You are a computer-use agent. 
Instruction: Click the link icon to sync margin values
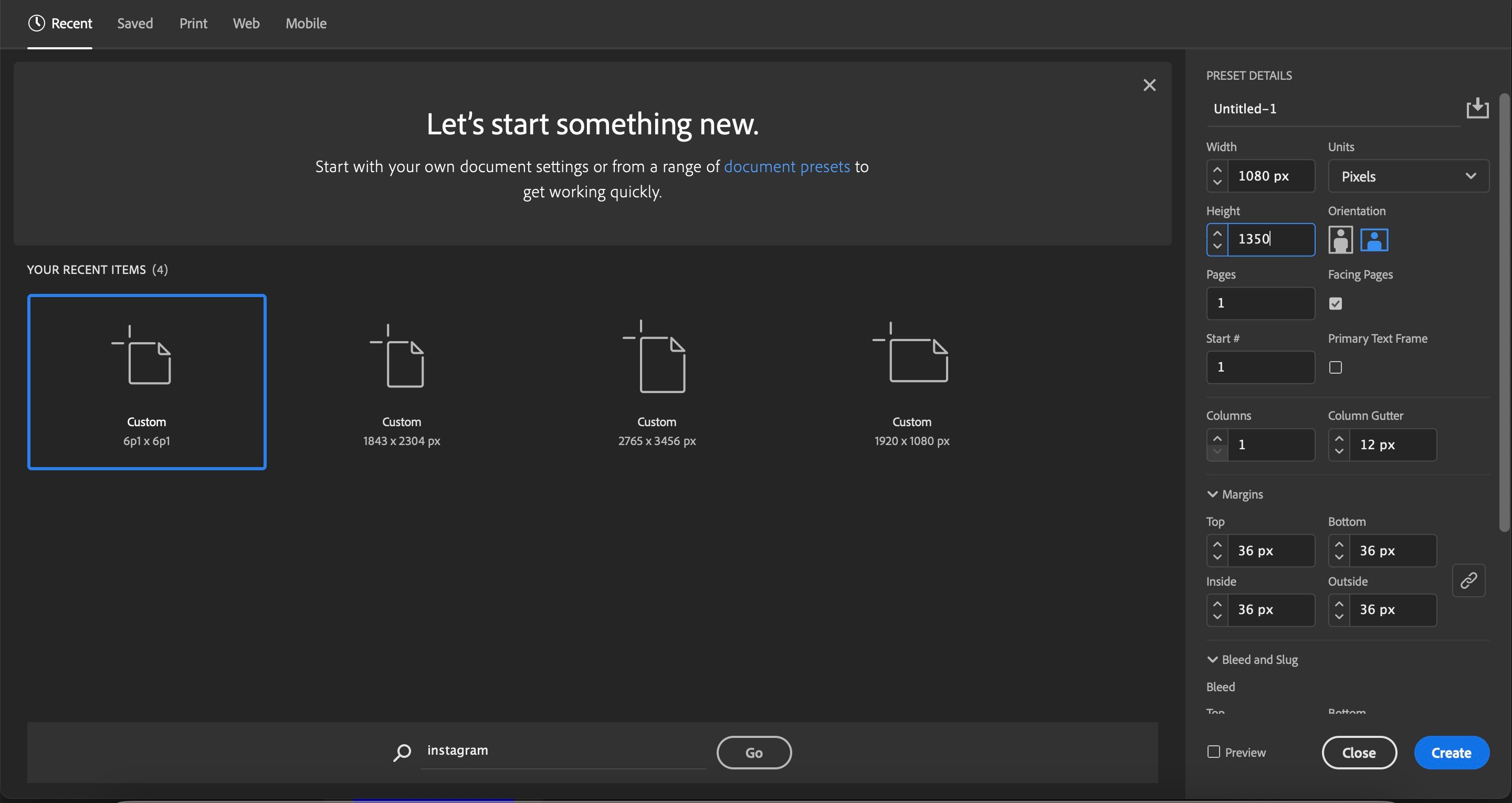[x=1468, y=580]
